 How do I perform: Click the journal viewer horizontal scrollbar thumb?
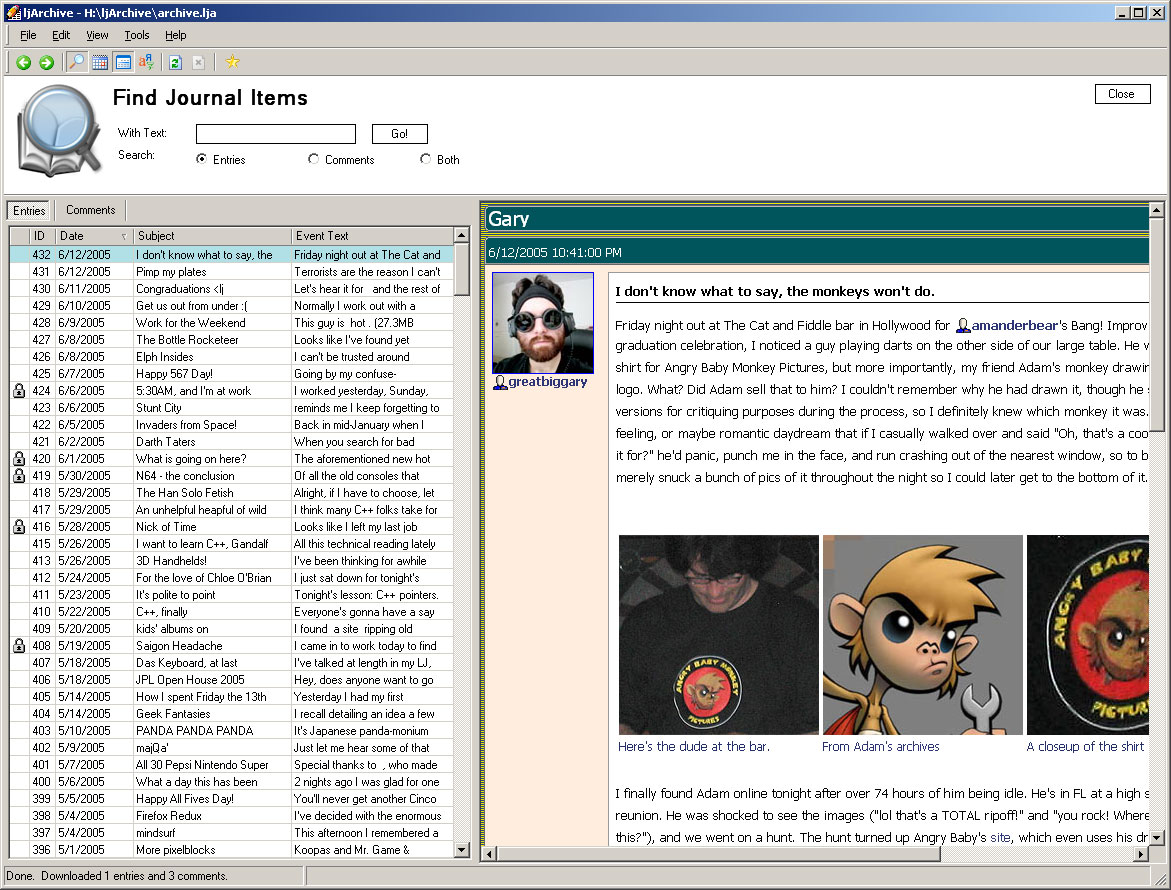pos(718,853)
